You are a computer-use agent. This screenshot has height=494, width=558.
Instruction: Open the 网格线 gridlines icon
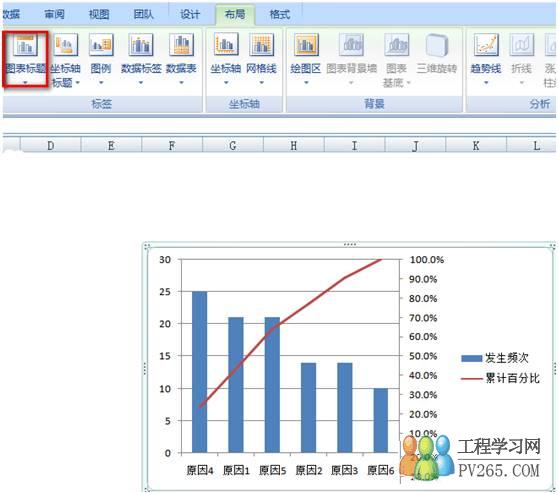click(x=262, y=45)
